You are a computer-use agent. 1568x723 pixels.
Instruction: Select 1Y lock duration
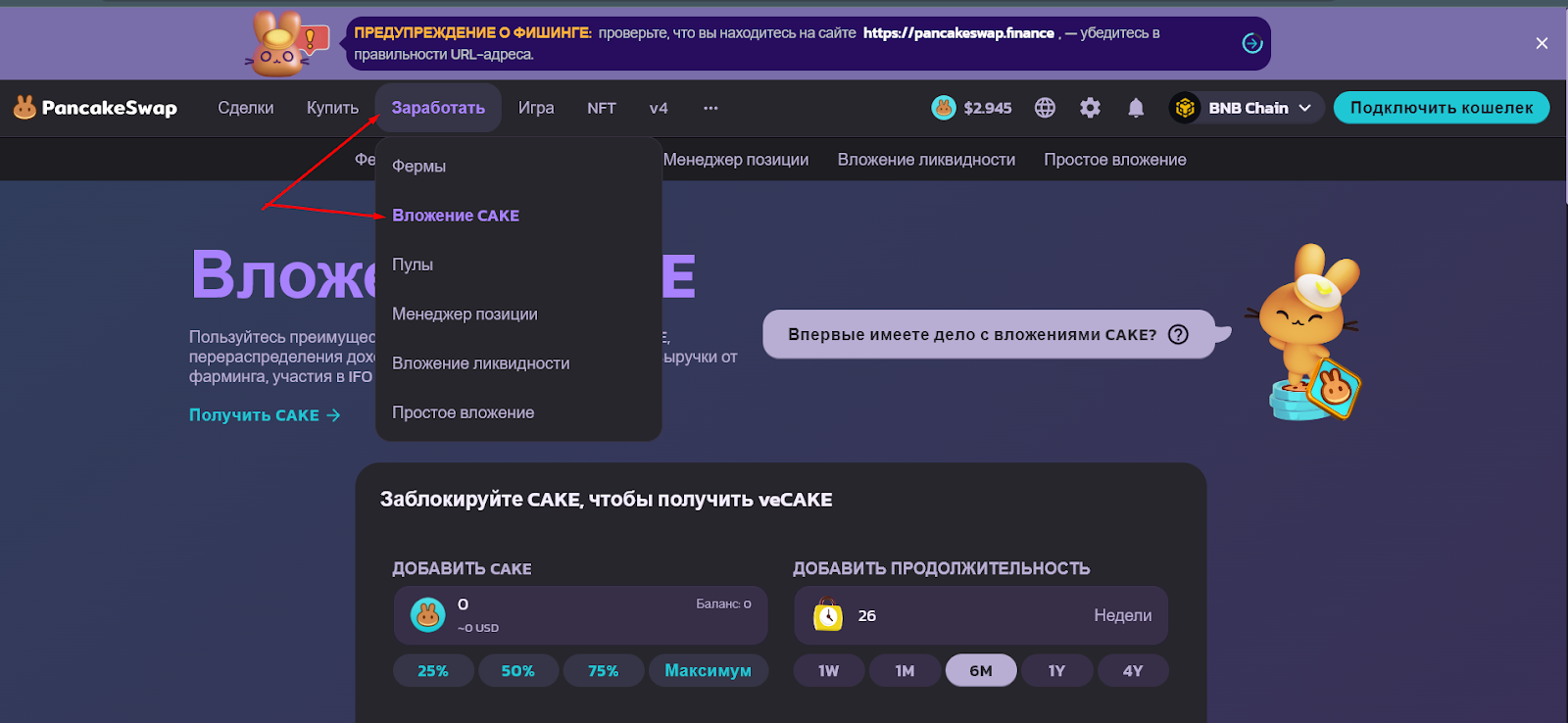pyautogui.click(x=1056, y=671)
